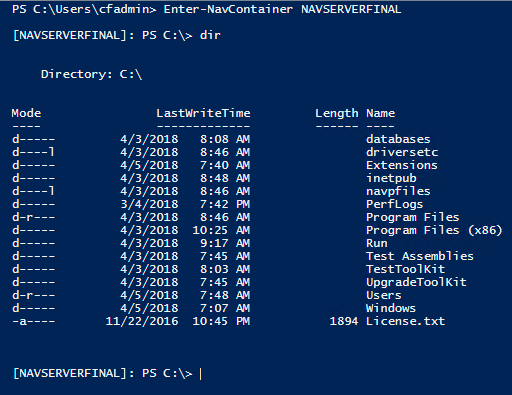512x395 pixels.
Task: Click the LastWriteTime column header
Action: tap(203, 113)
